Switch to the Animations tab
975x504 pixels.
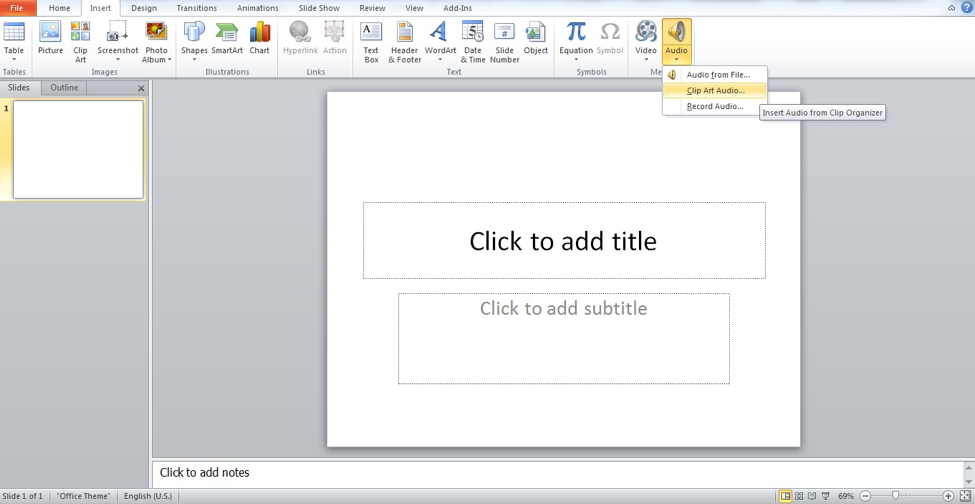tap(257, 8)
